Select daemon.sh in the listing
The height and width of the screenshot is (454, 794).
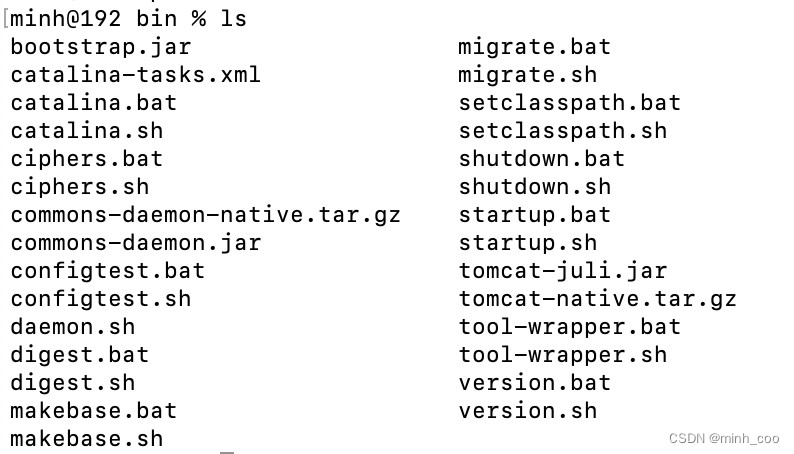73,327
